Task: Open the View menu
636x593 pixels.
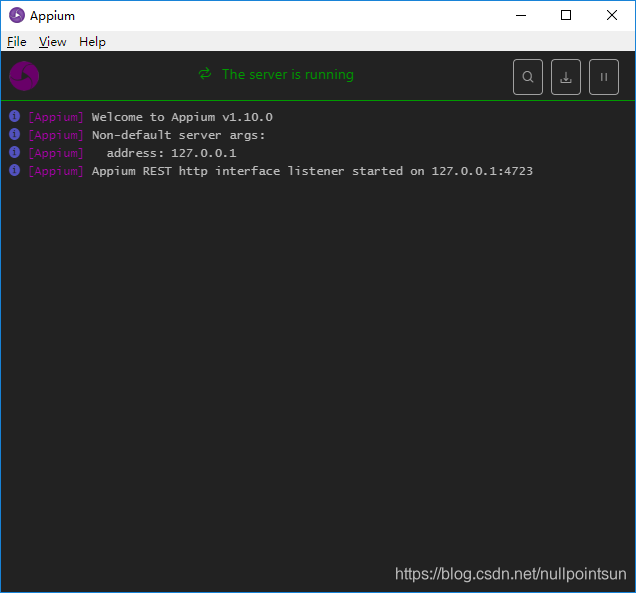Action: [x=52, y=42]
